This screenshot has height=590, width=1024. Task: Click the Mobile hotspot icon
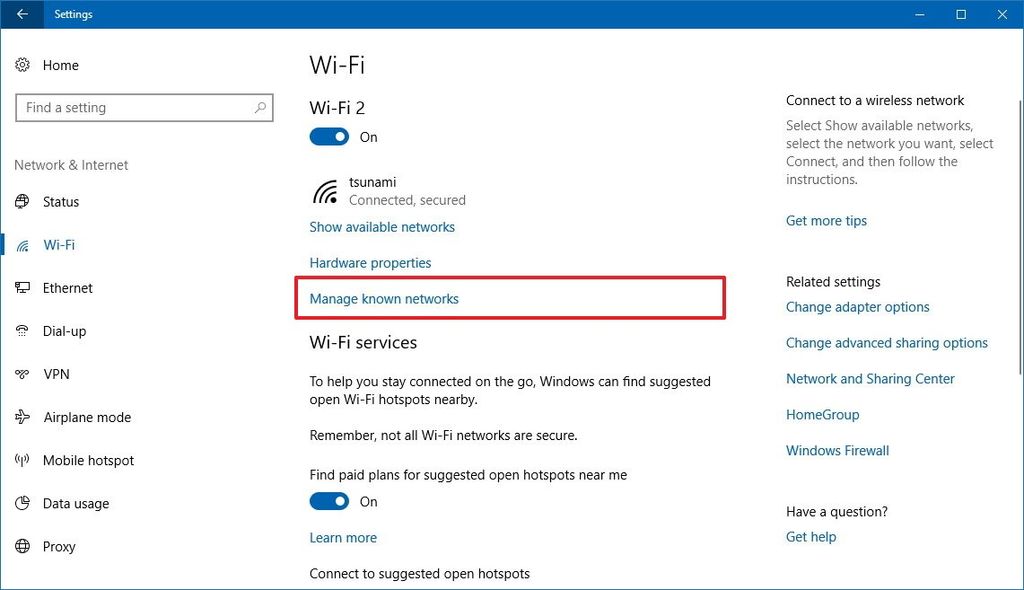(x=23, y=461)
